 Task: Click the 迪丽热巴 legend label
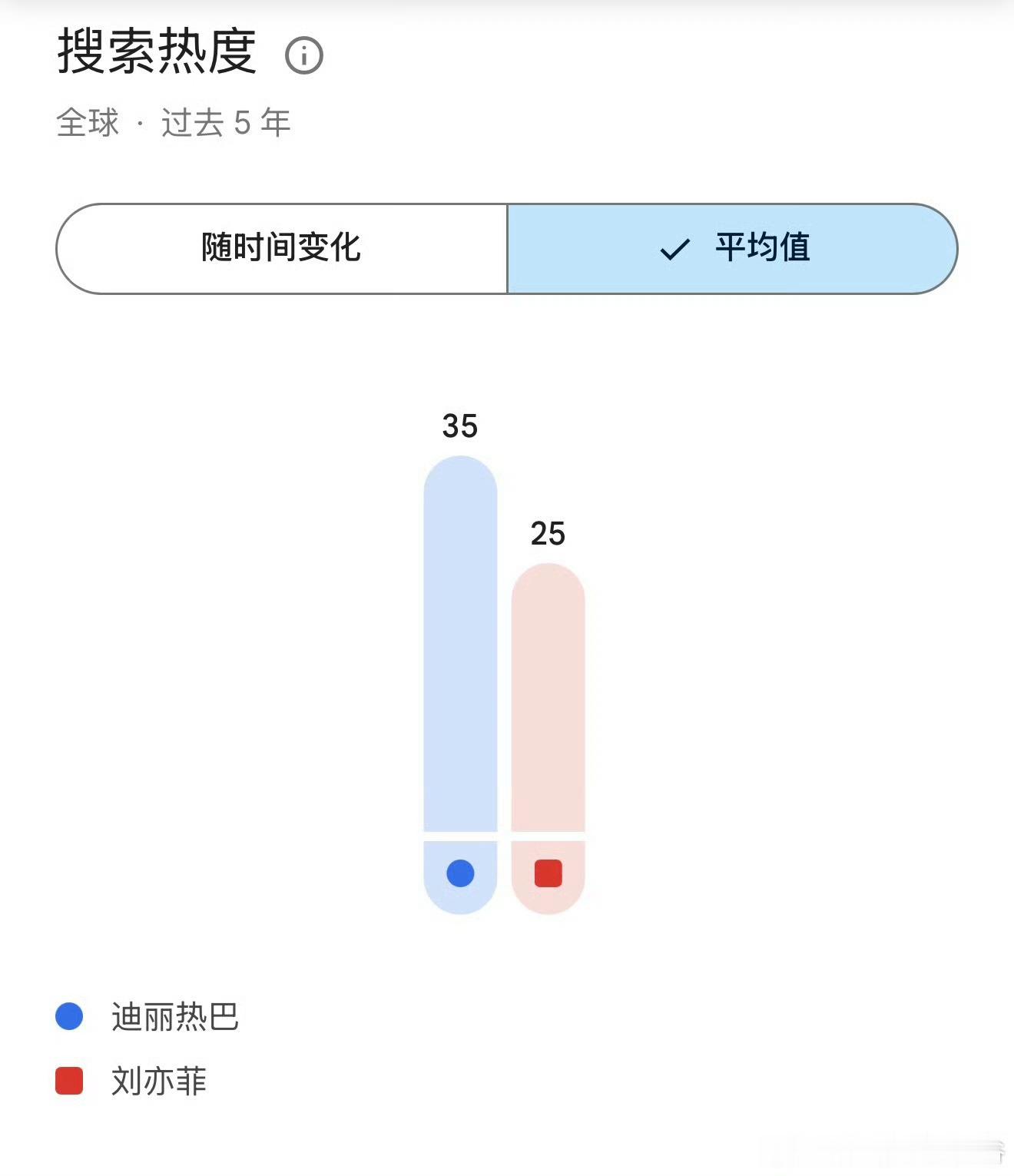[x=175, y=1016]
